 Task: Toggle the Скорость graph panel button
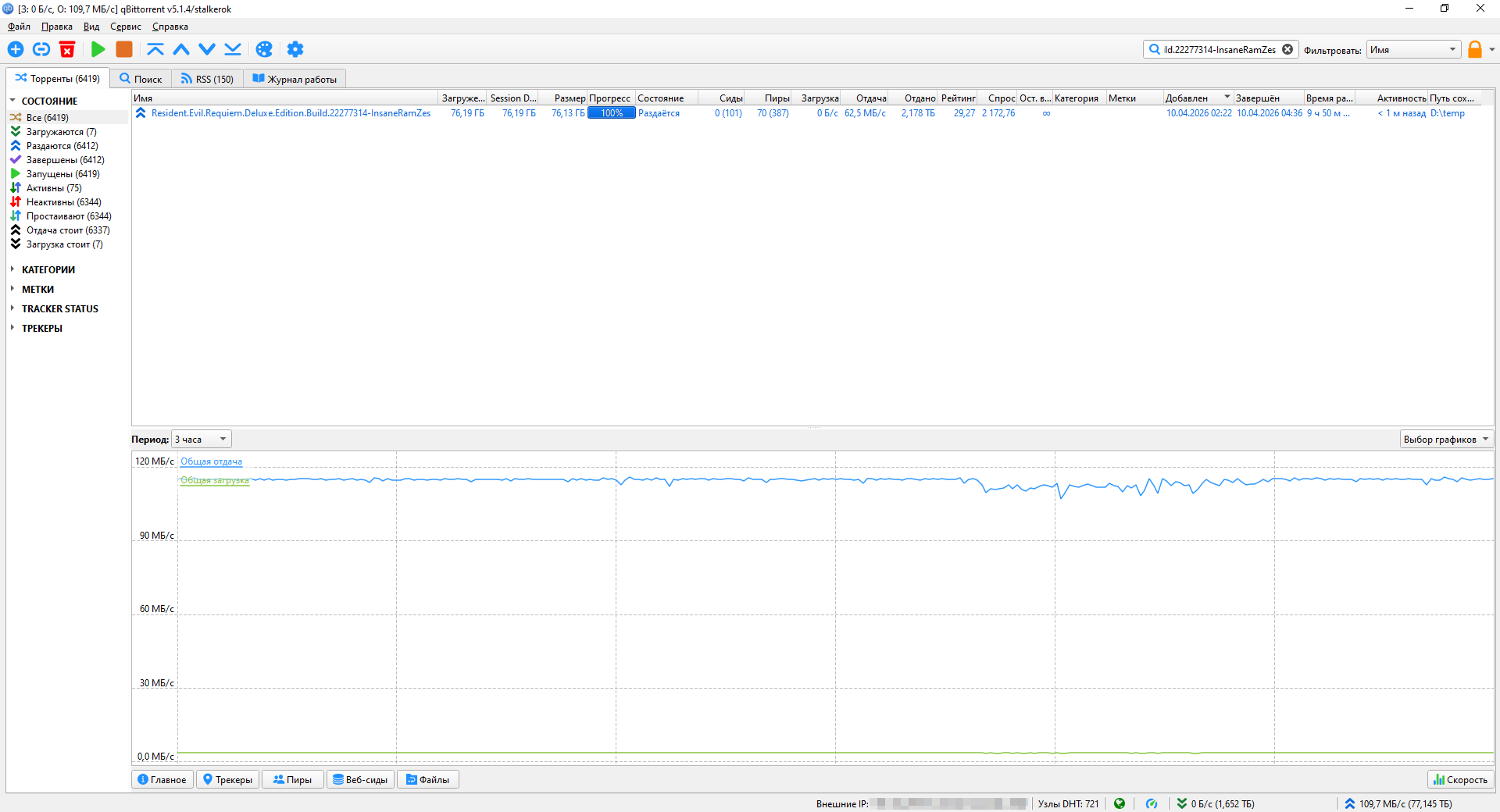point(1460,779)
